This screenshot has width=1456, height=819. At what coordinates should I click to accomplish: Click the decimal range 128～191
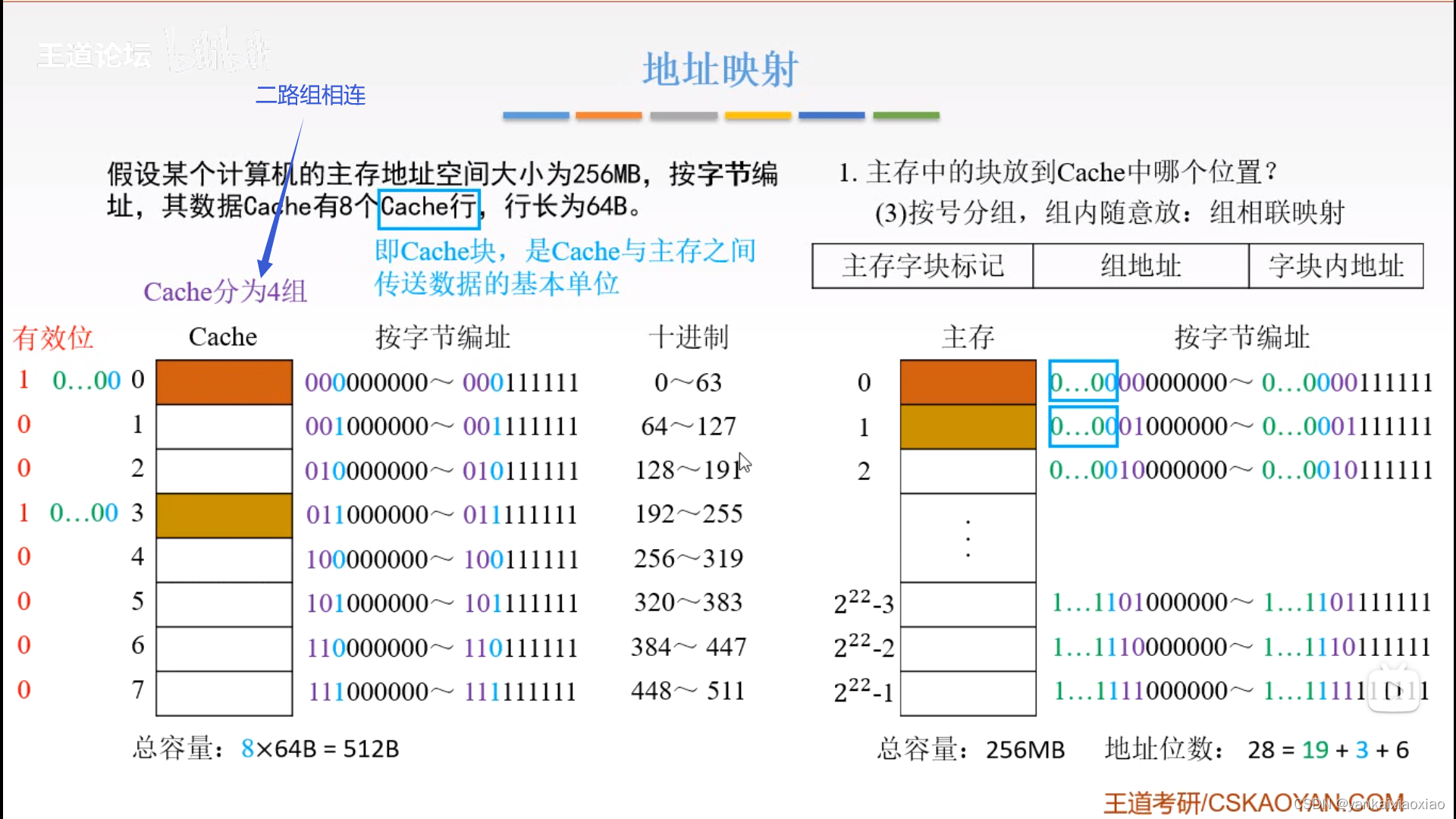click(x=689, y=470)
